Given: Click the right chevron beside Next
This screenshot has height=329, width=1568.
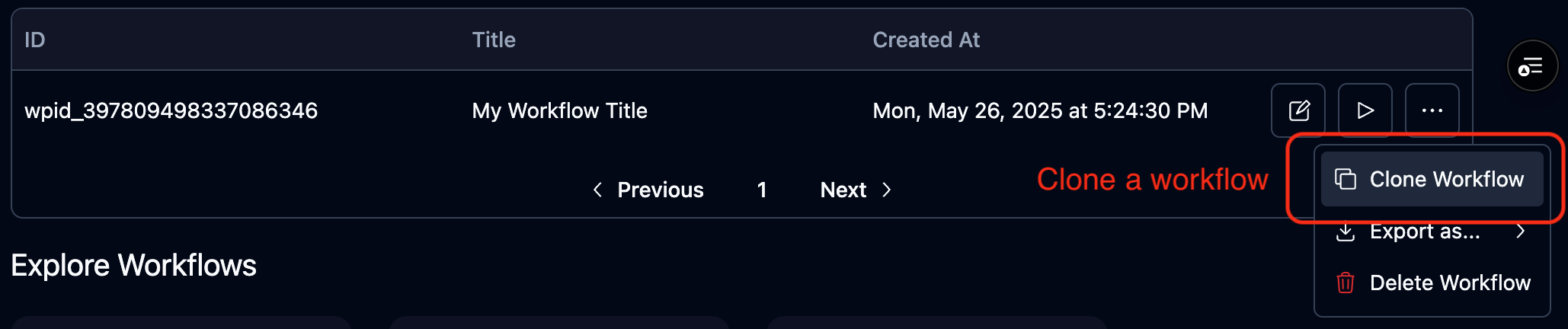Looking at the screenshot, I should tap(886, 190).
